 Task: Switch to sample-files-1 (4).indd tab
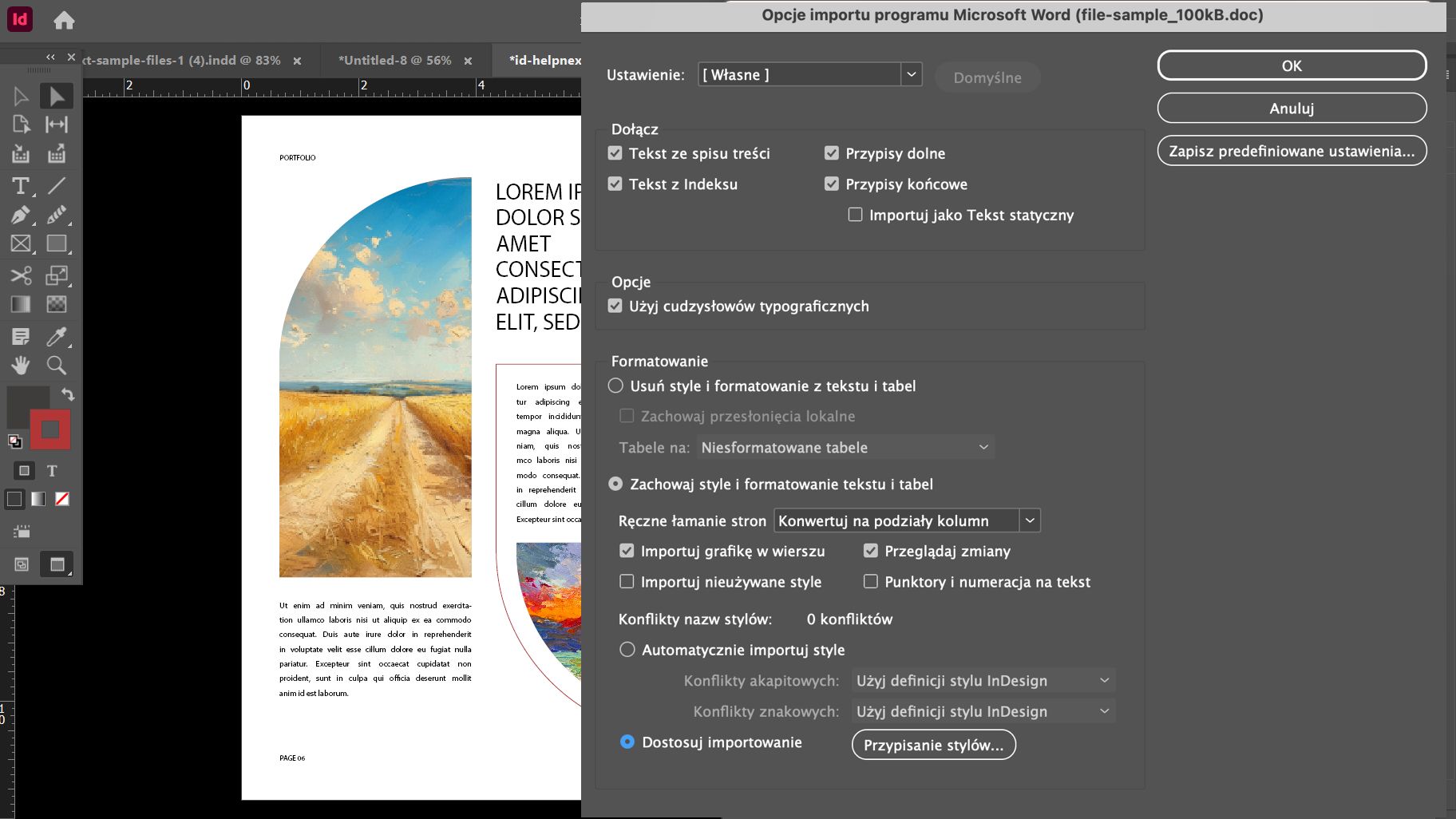[x=182, y=61]
